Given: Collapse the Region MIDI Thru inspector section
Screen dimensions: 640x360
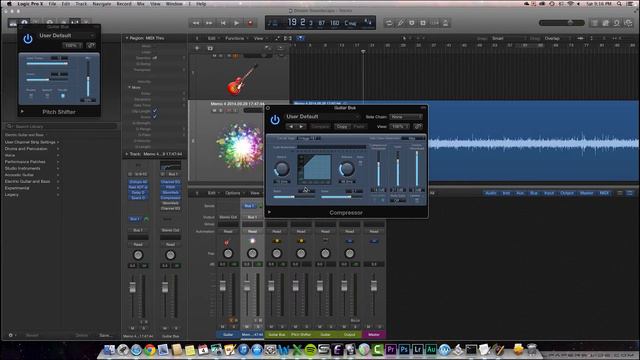Looking at the screenshot, I should [x=127, y=38].
